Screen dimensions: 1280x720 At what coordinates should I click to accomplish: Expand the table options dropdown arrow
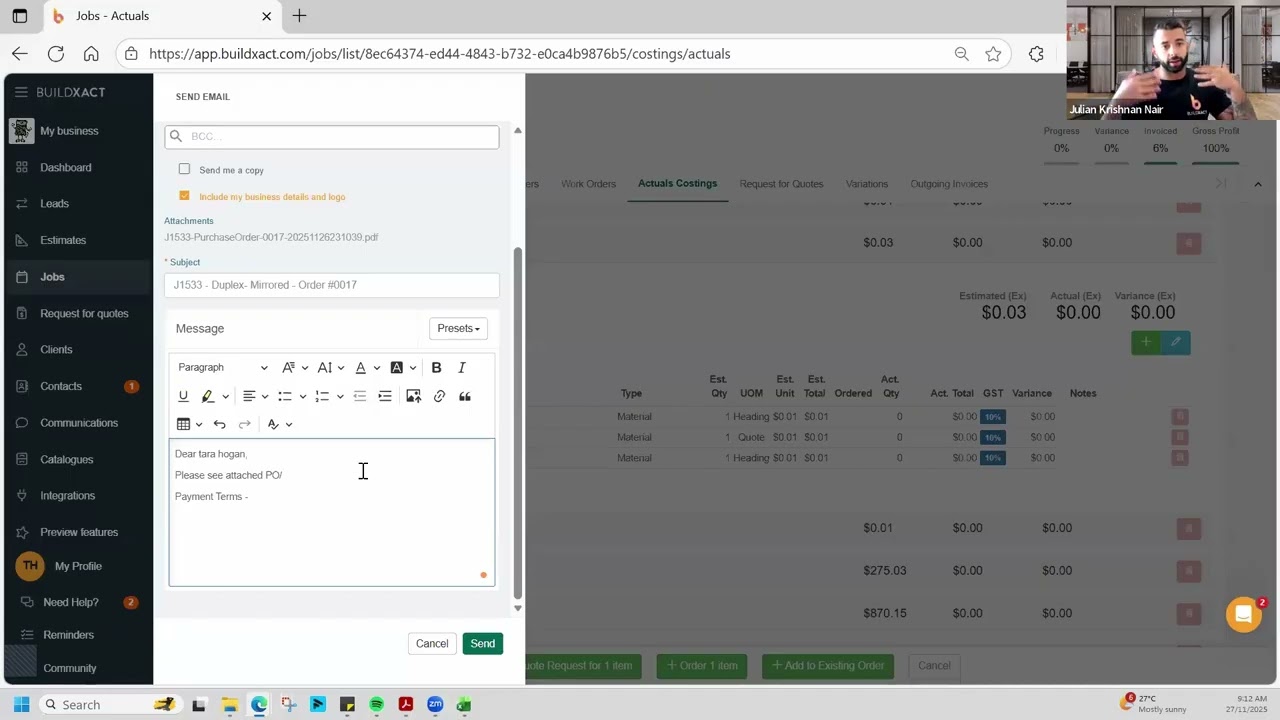199,425
